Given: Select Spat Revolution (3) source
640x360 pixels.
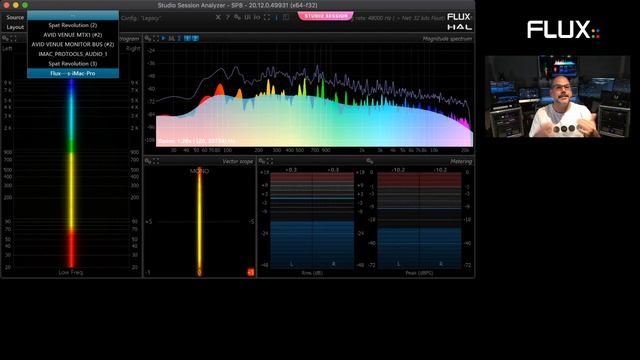Looking at the screenshot, I should pos(73,64).
